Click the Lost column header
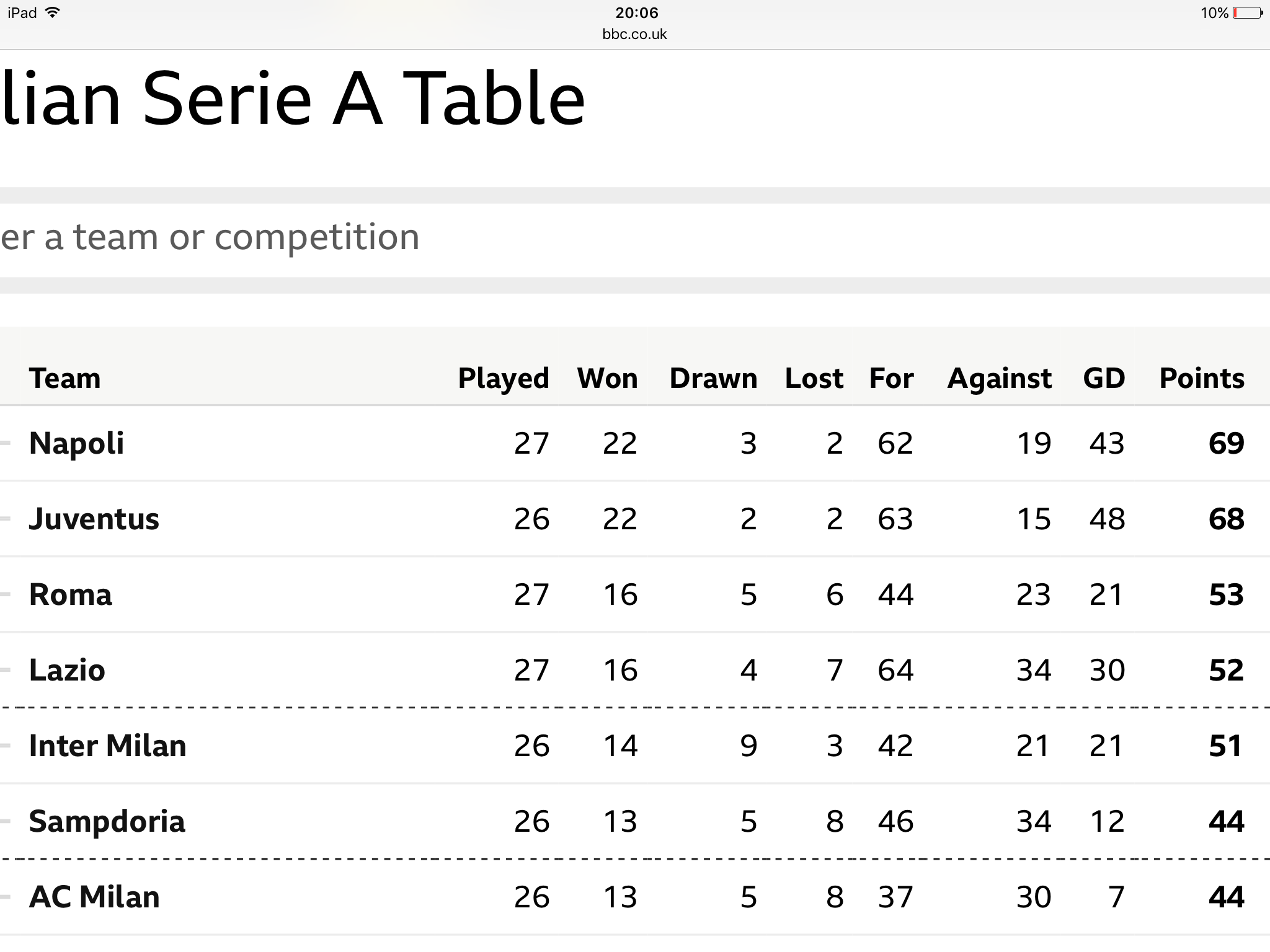Viewport: 1270px width, 952px height. [x=814, y=378]
